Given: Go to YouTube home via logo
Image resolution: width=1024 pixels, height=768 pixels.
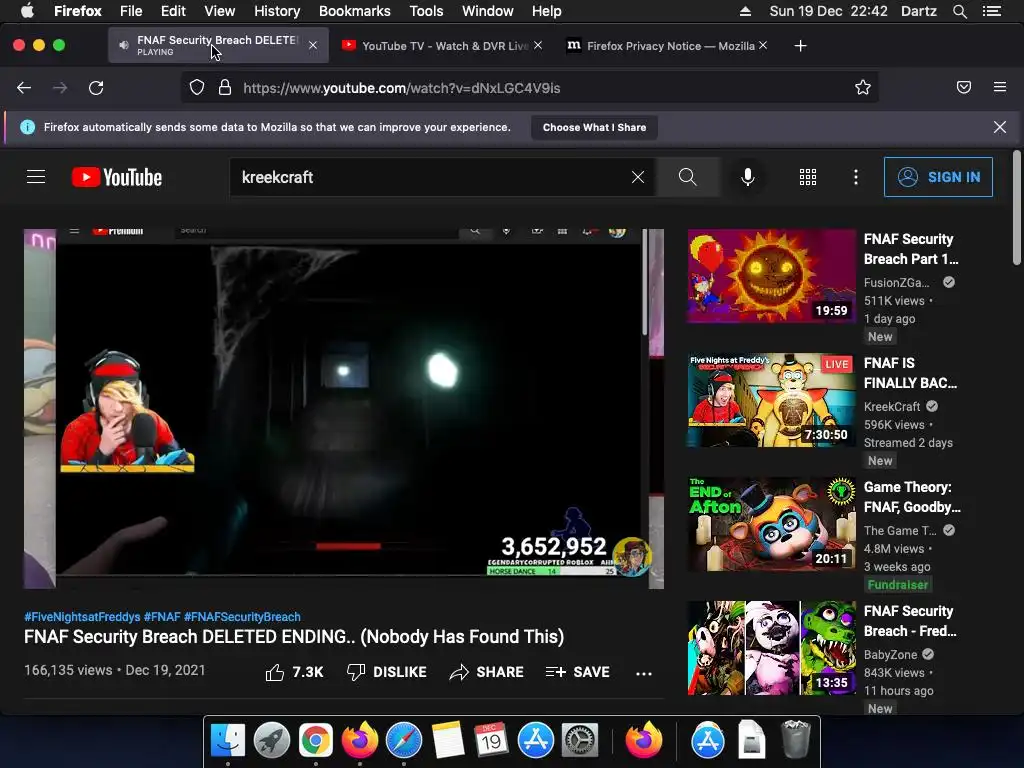Looking at the screenshot, I should (x=117, y=177).
